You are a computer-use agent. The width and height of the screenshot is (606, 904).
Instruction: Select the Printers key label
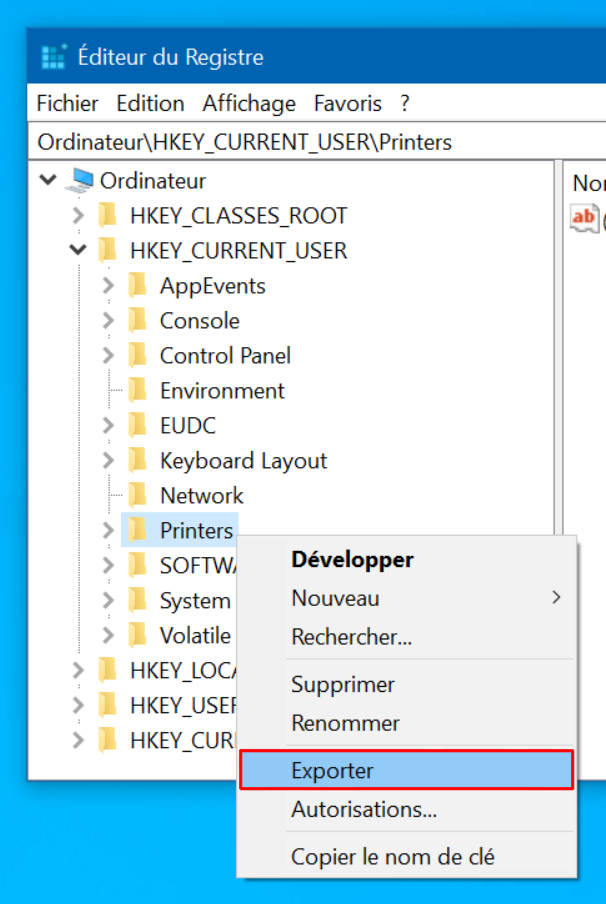pos(197,530)
